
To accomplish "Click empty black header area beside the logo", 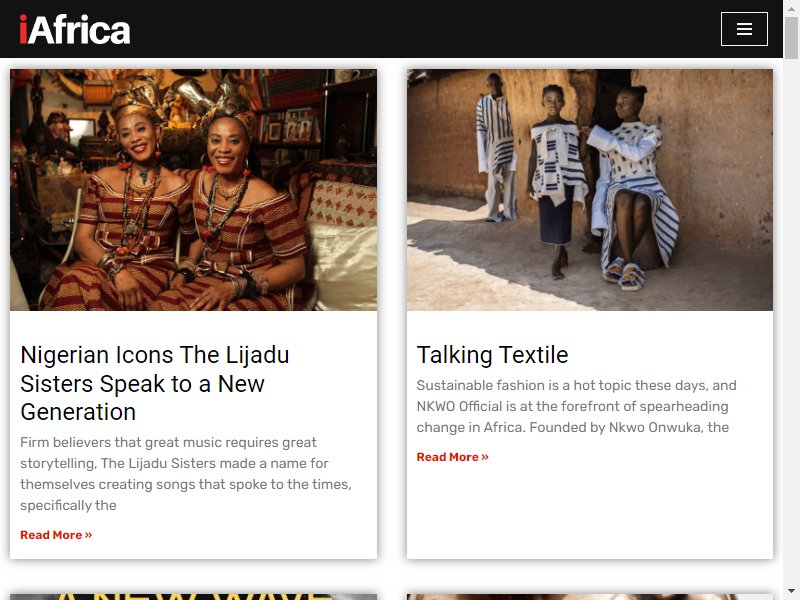I will point(423,29).
